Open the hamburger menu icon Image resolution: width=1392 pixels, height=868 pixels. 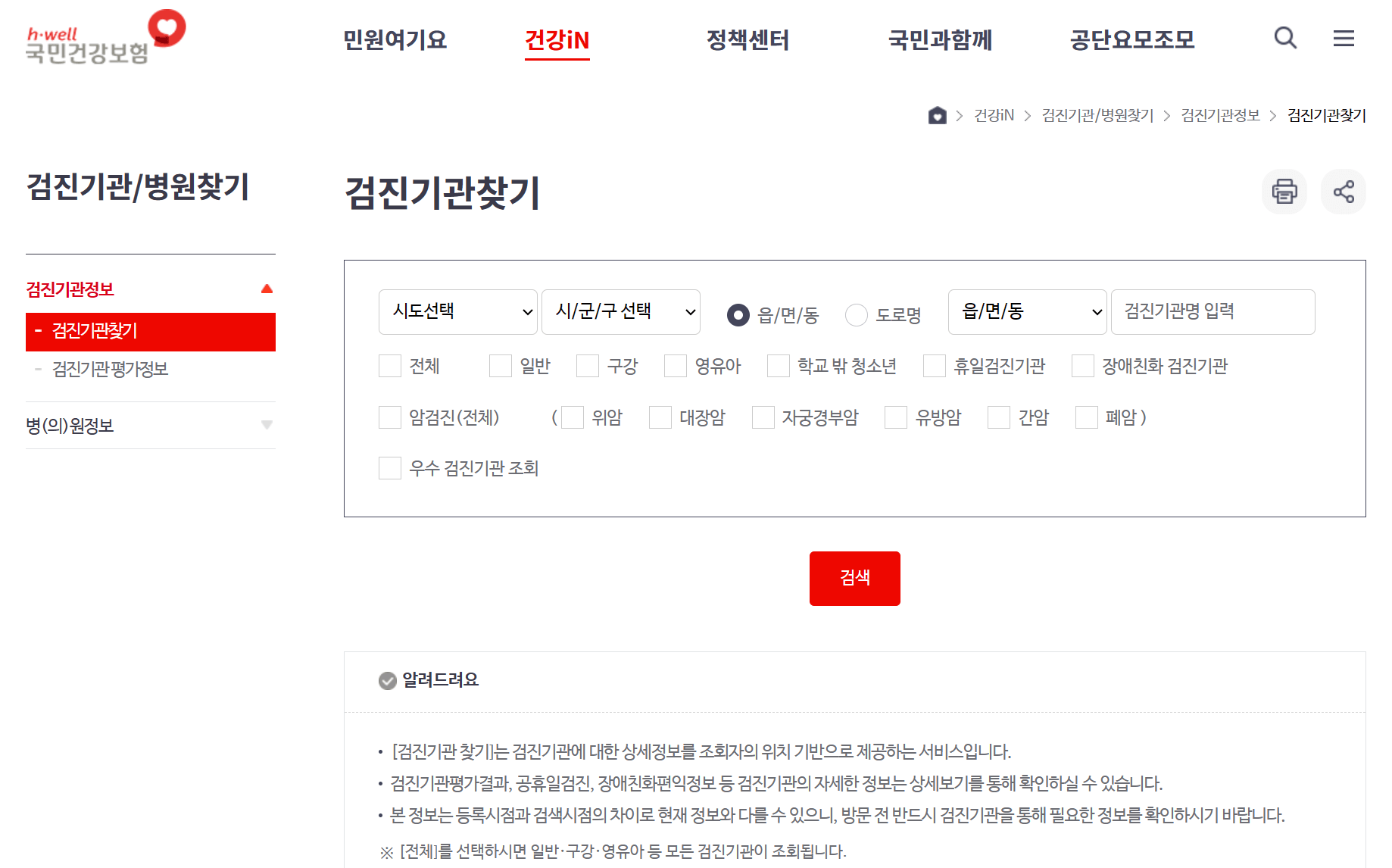(x=1344, y=39)
